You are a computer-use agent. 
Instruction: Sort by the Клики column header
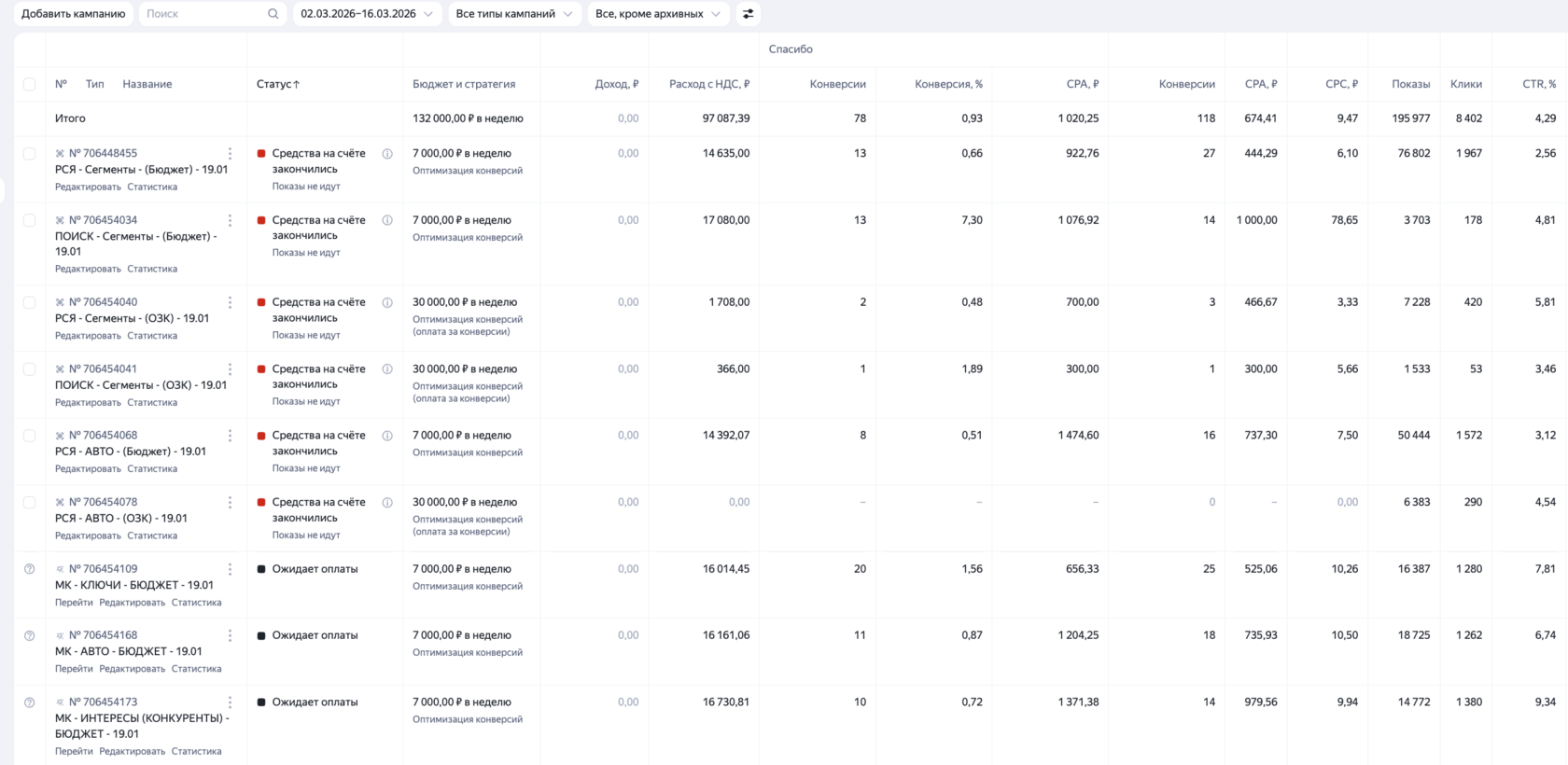1466,84
